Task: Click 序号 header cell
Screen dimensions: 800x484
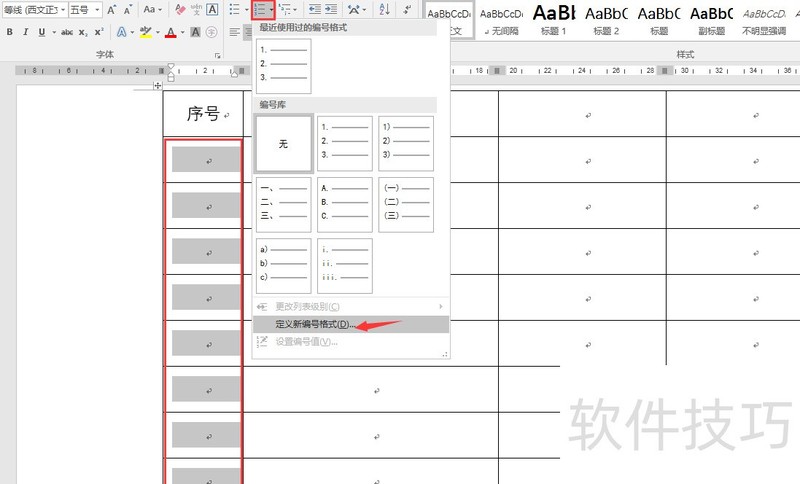Action: coord(204,114)
